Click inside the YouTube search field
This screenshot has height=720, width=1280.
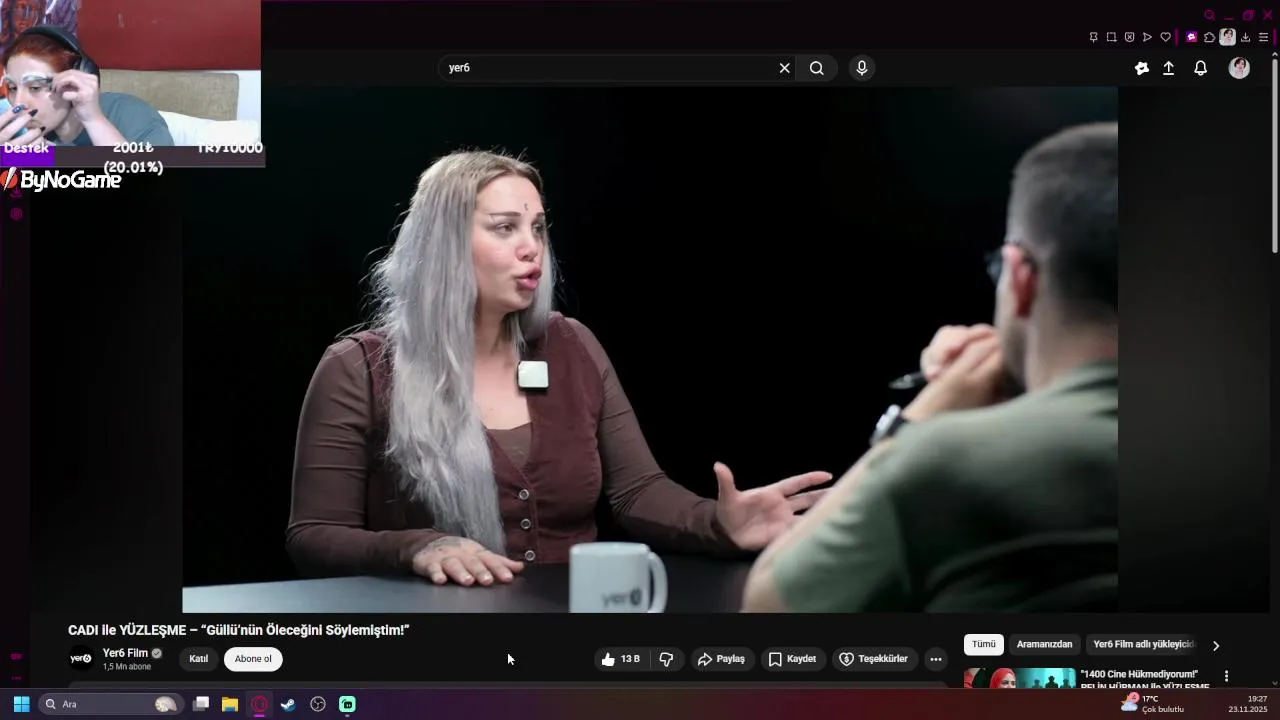(610, 68)
